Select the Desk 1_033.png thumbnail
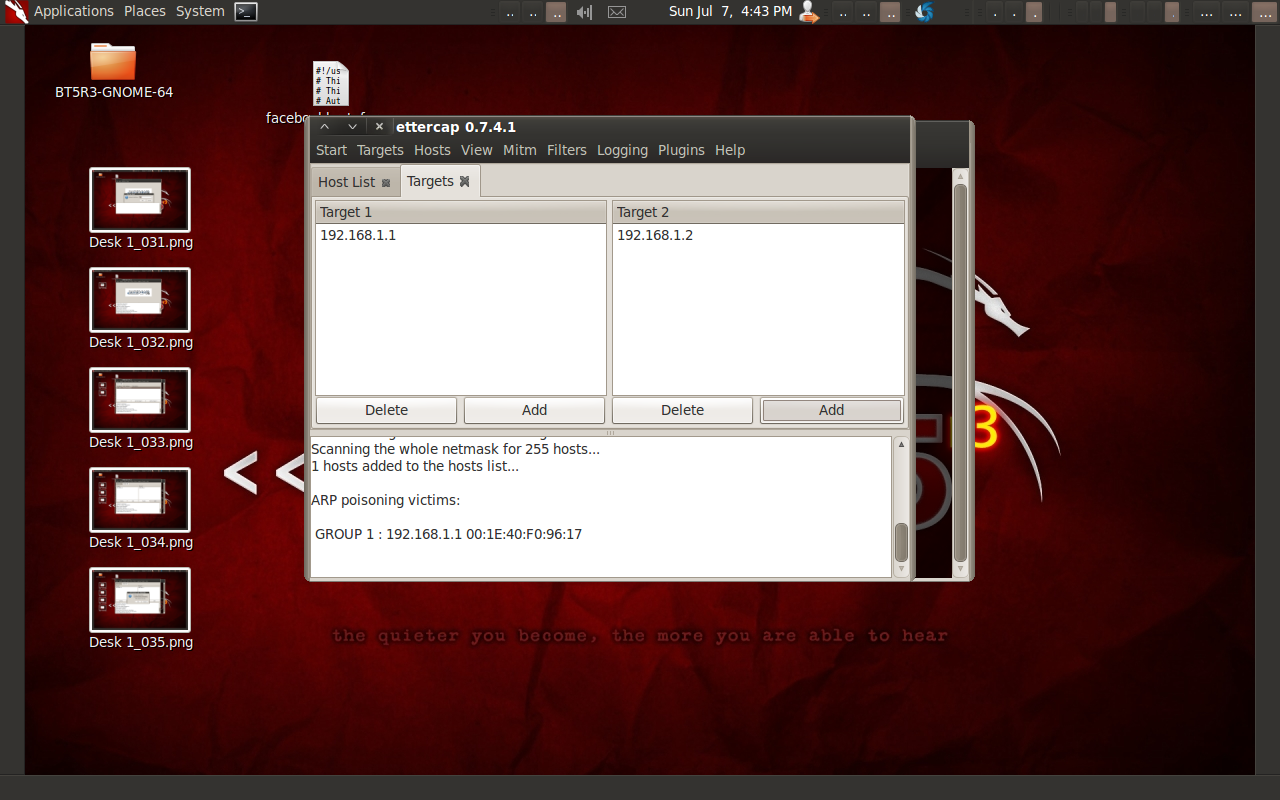The image size is (1280, 800). (140, 400)
